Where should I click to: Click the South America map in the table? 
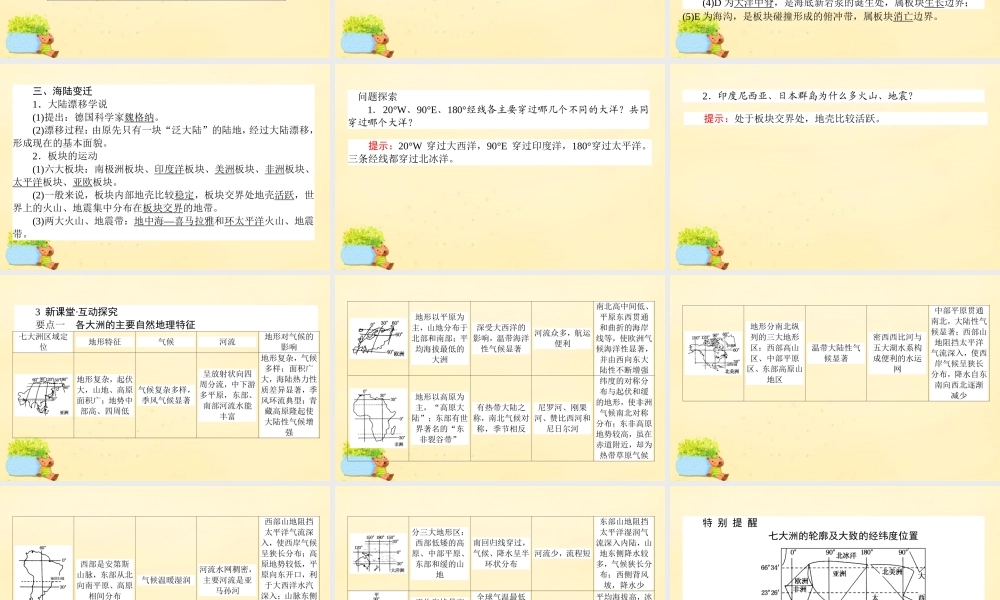click(x=43, y=573)
